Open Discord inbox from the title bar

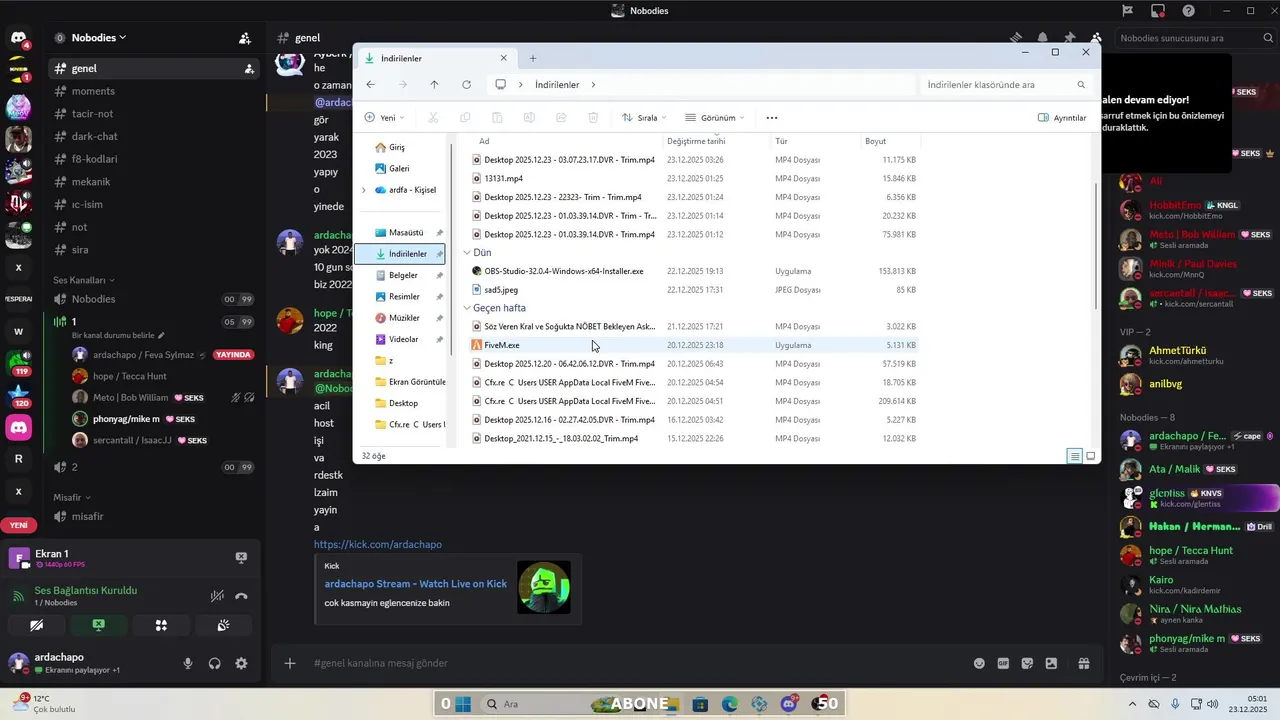click(1158, 11)
